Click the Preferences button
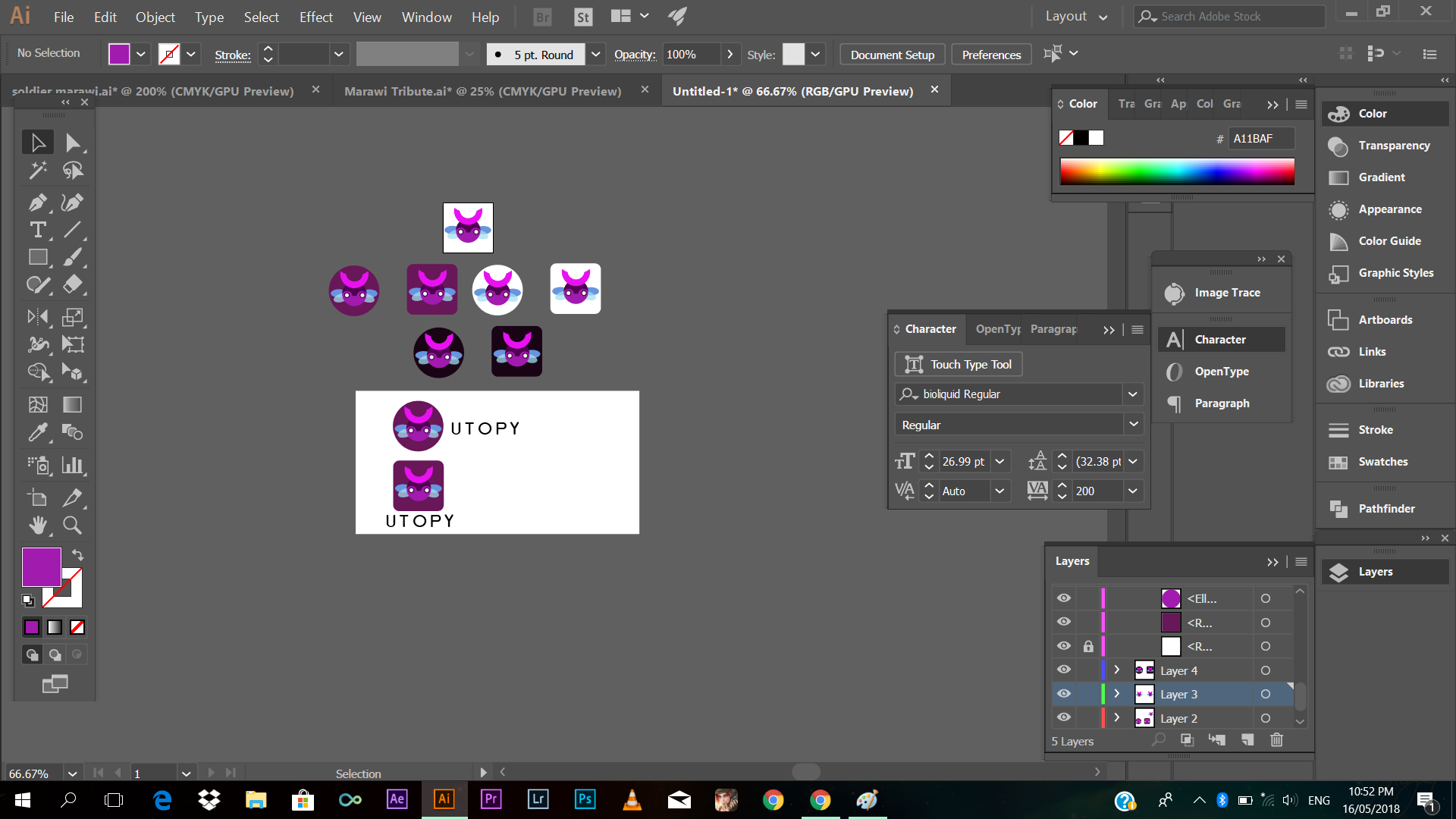The image size is (1456, 819). pyautogui.click(x=991, y=55)
